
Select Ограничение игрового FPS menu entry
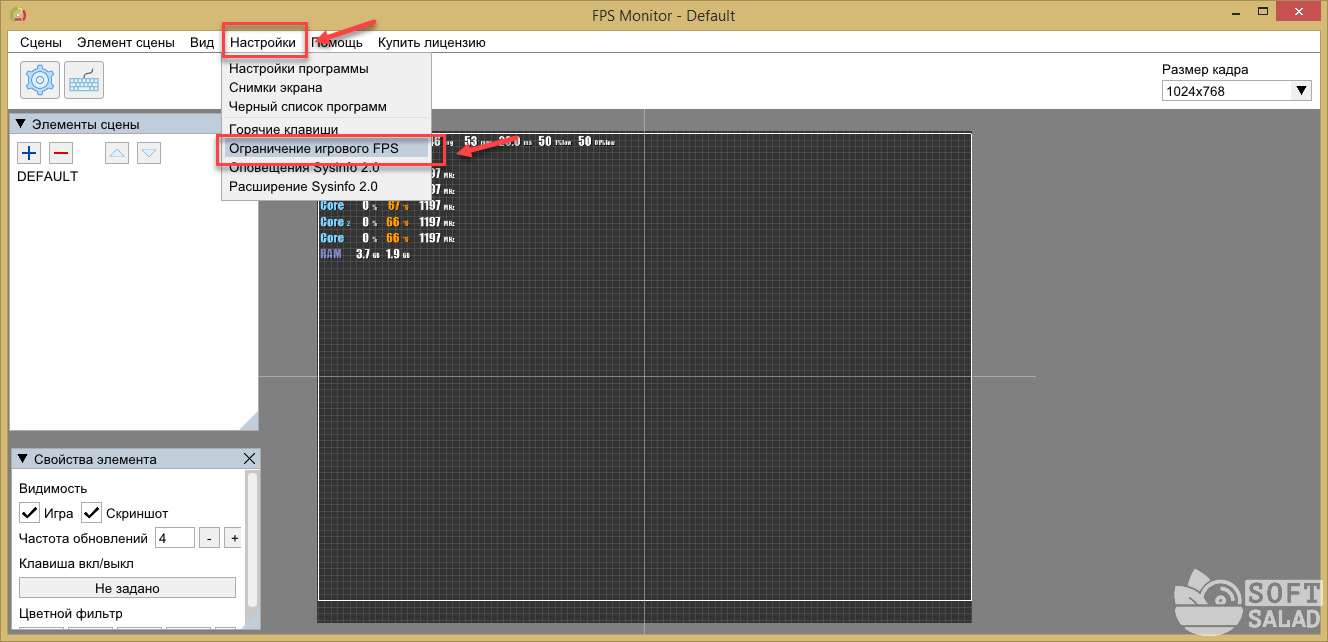[313, 148]
